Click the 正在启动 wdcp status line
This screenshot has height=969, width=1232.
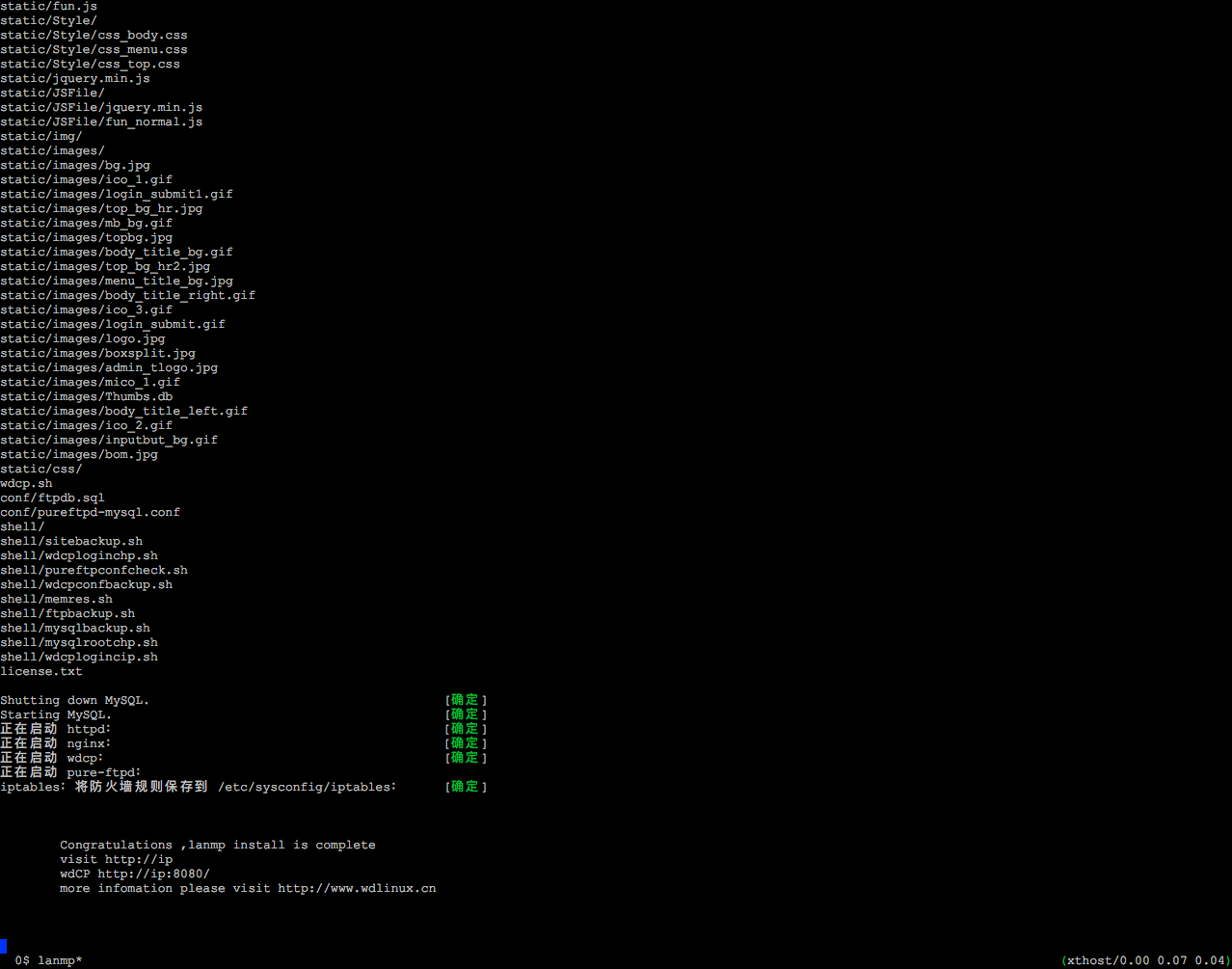52,758
